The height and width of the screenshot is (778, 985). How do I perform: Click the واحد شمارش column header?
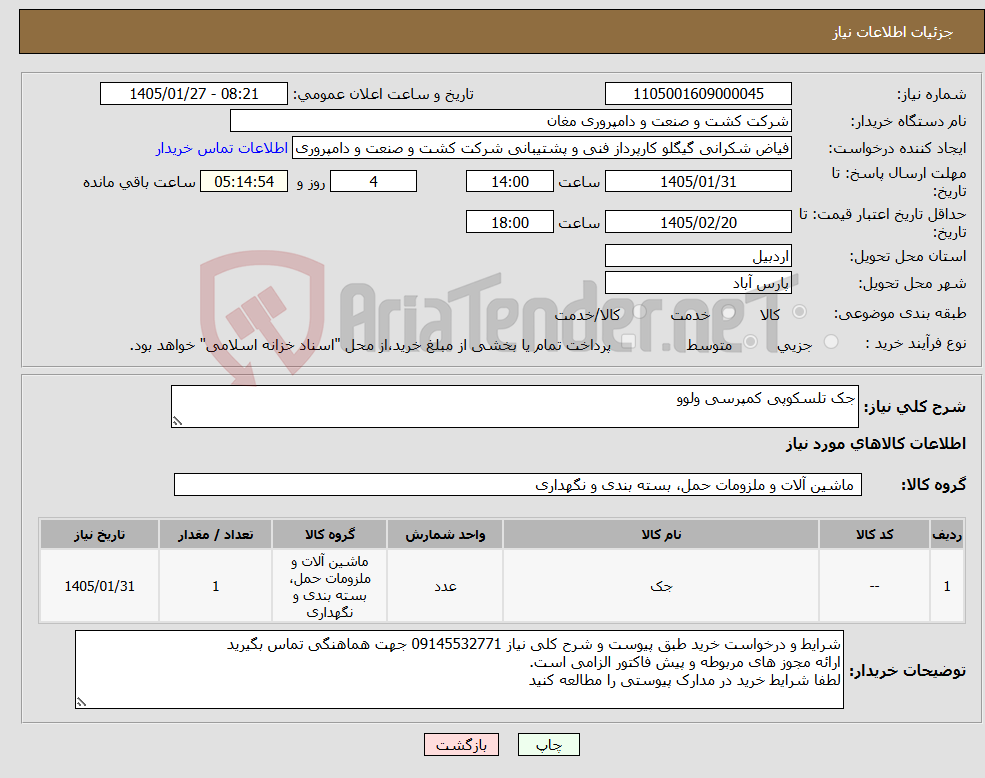(445, 534)
